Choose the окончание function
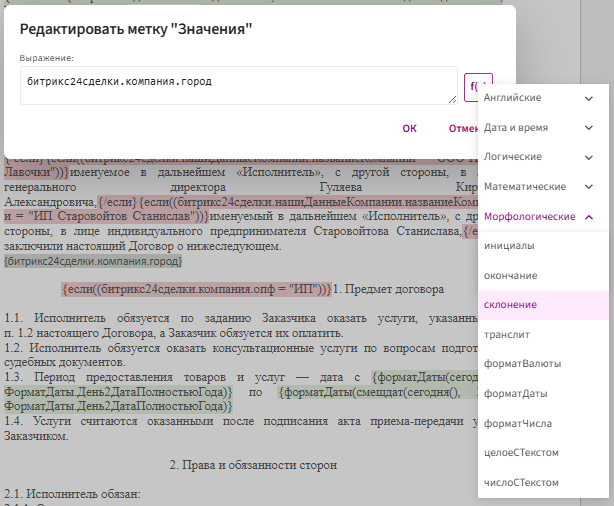This screenshot has height=506, width=614. [x=512, y=275]
